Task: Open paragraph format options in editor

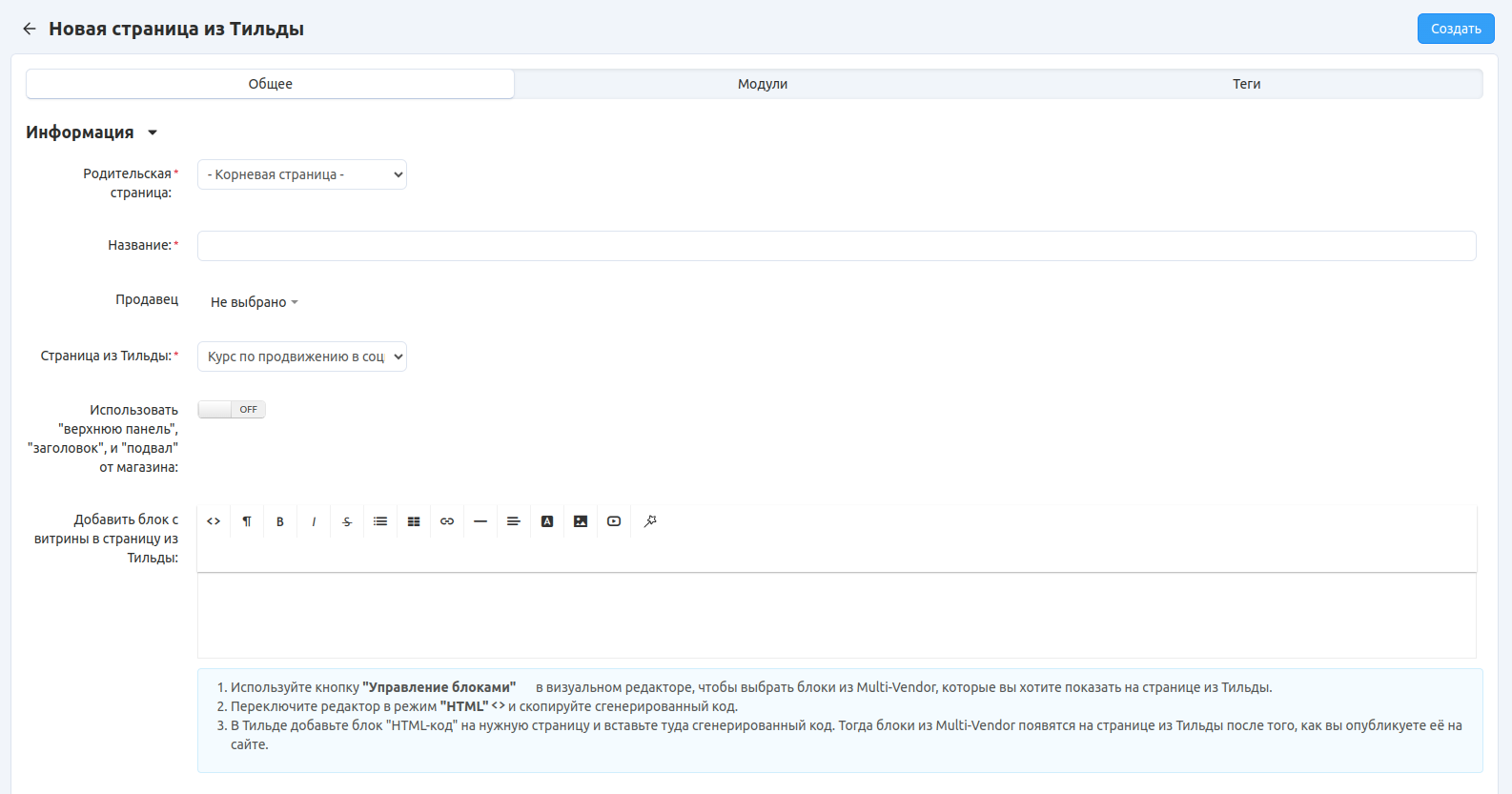Action: 247,521
